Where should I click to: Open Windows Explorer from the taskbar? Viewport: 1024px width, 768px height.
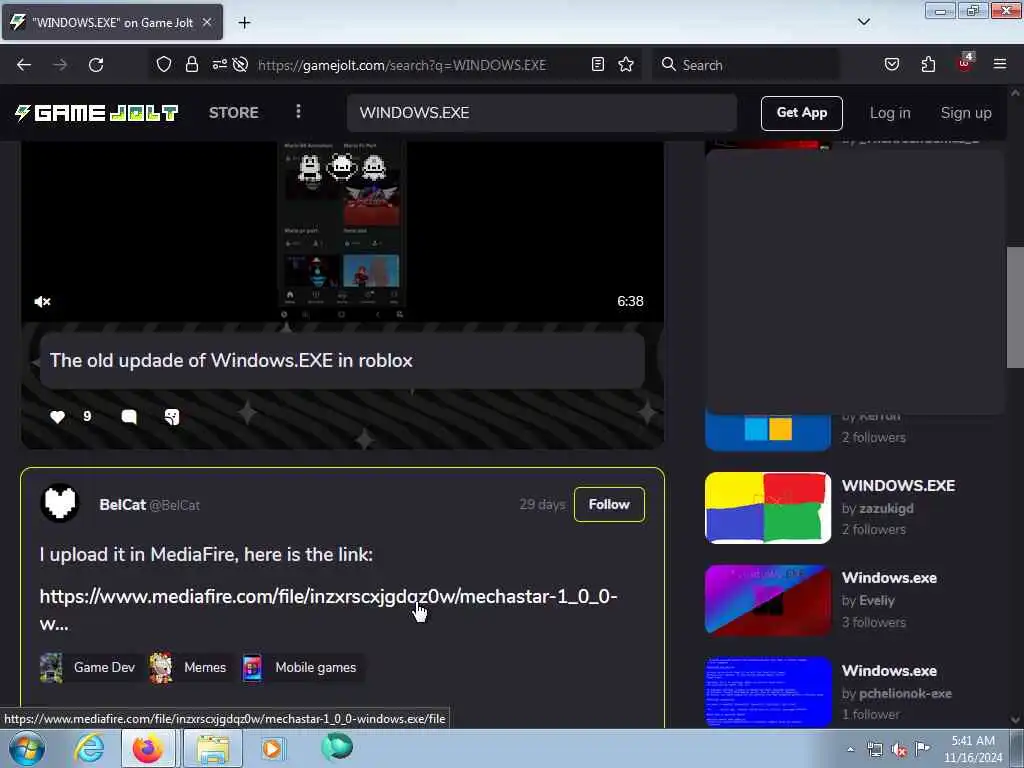pos(213,748)
